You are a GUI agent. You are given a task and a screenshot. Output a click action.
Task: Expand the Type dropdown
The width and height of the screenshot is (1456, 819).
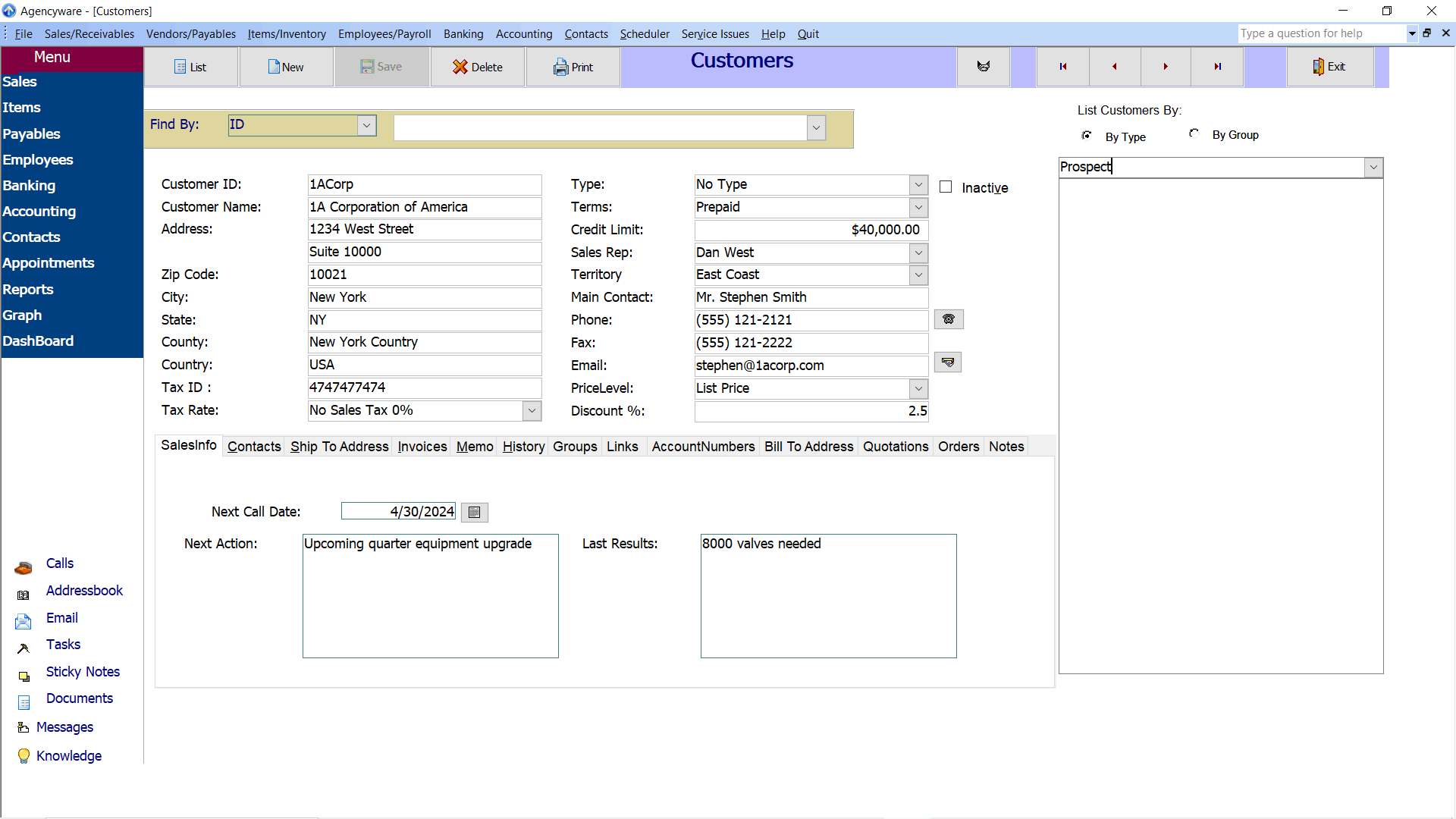tap(918, 184)
